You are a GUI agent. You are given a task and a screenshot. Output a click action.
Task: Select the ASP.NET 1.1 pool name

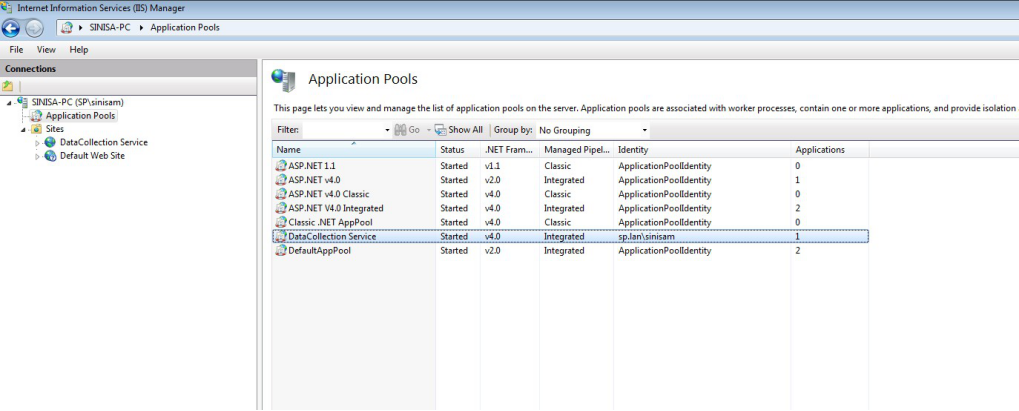coord(312,166)
